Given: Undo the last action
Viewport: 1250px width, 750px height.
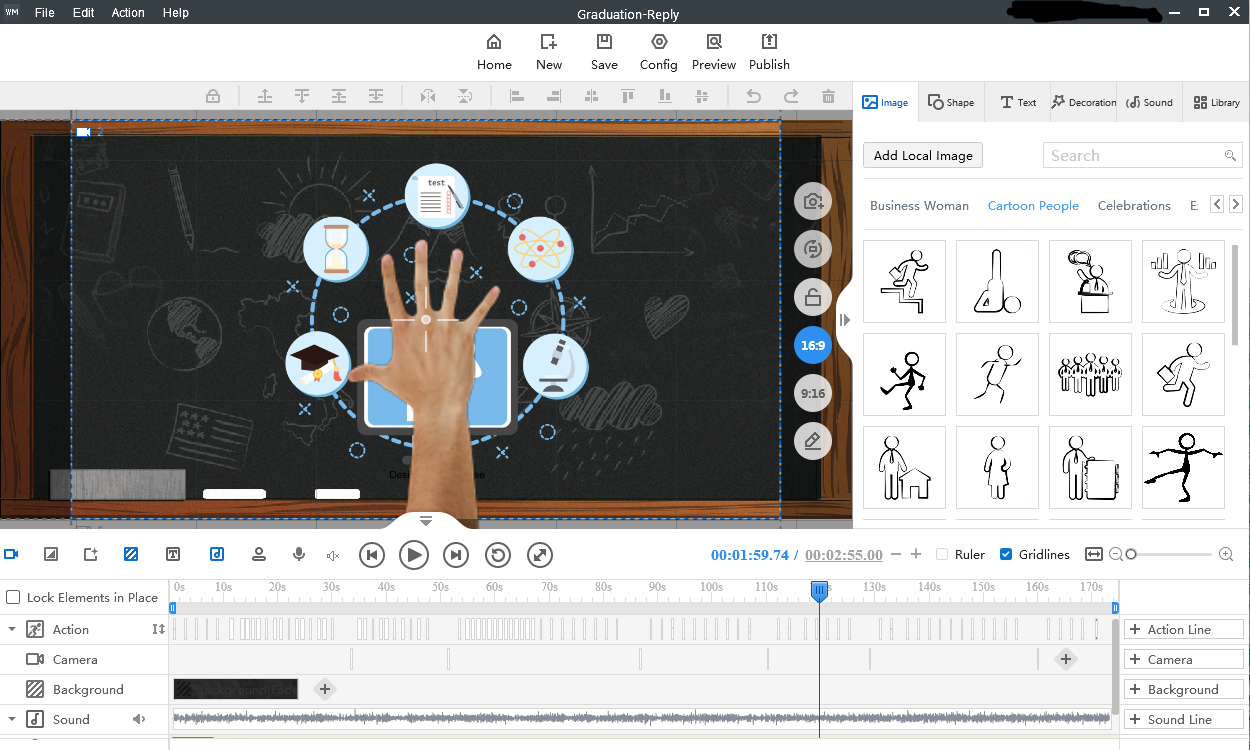Looking at the screenshot, I should pyautogui.click(x=754, y=96).
